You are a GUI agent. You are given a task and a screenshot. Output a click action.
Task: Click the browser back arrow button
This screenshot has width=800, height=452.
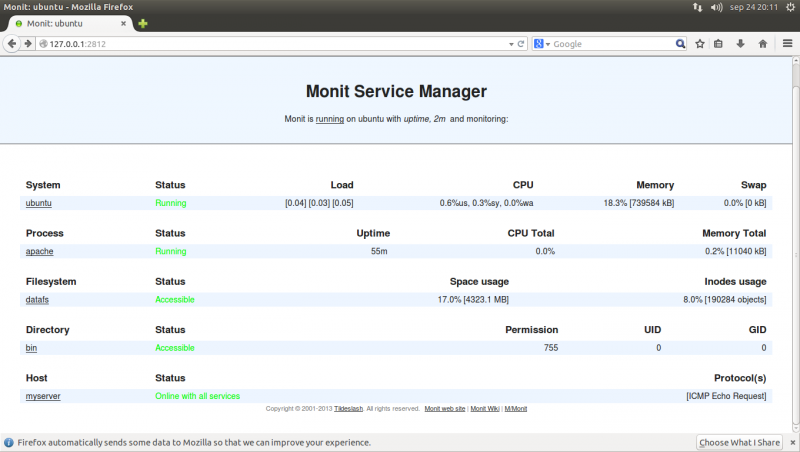(11, 44)
